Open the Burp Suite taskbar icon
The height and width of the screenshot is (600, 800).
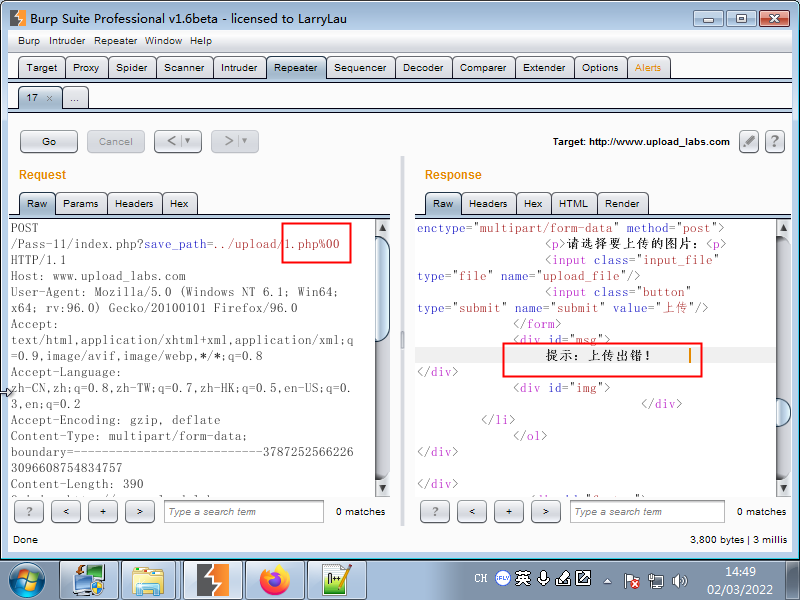[213, 580]
